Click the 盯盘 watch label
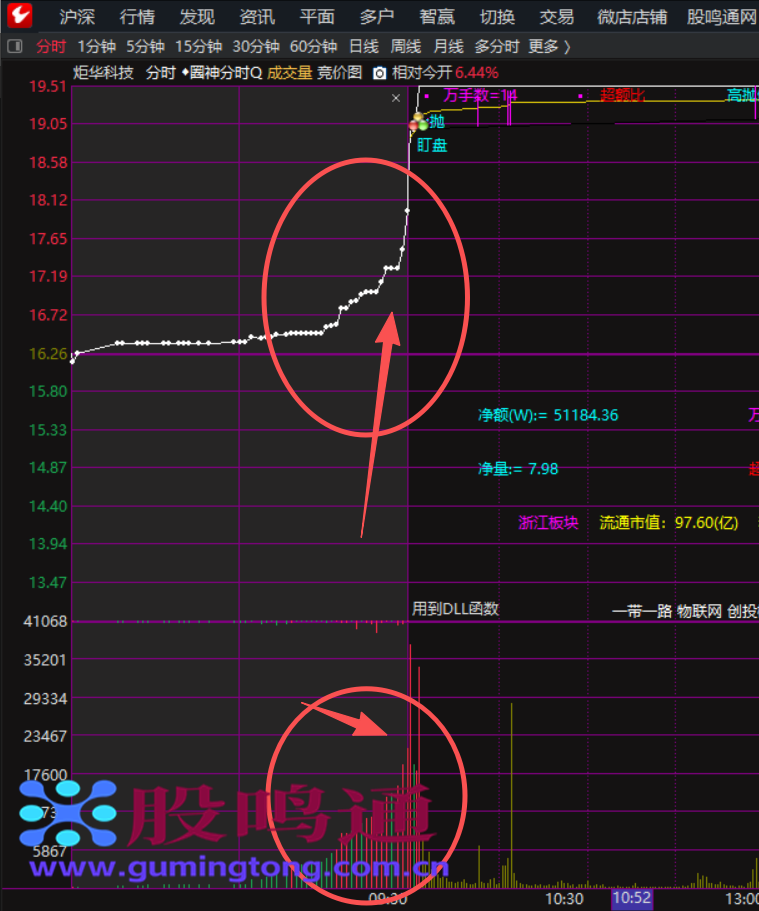Image resolution: width=759 pixels, height=911 pixels. tap(432, 145)
